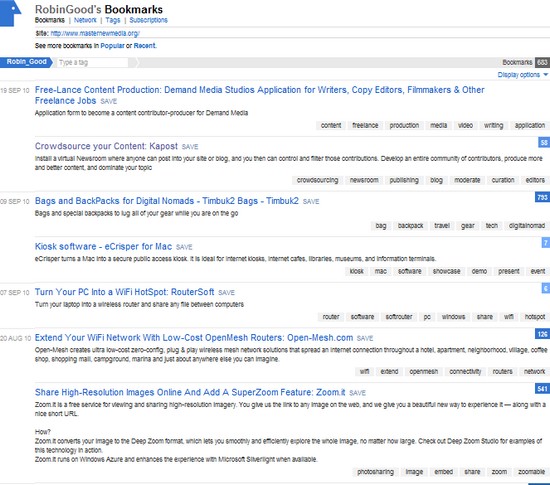Viewport: 550px width, 485px height.
Task: Click the 'windows' tag
Action: 454,317
